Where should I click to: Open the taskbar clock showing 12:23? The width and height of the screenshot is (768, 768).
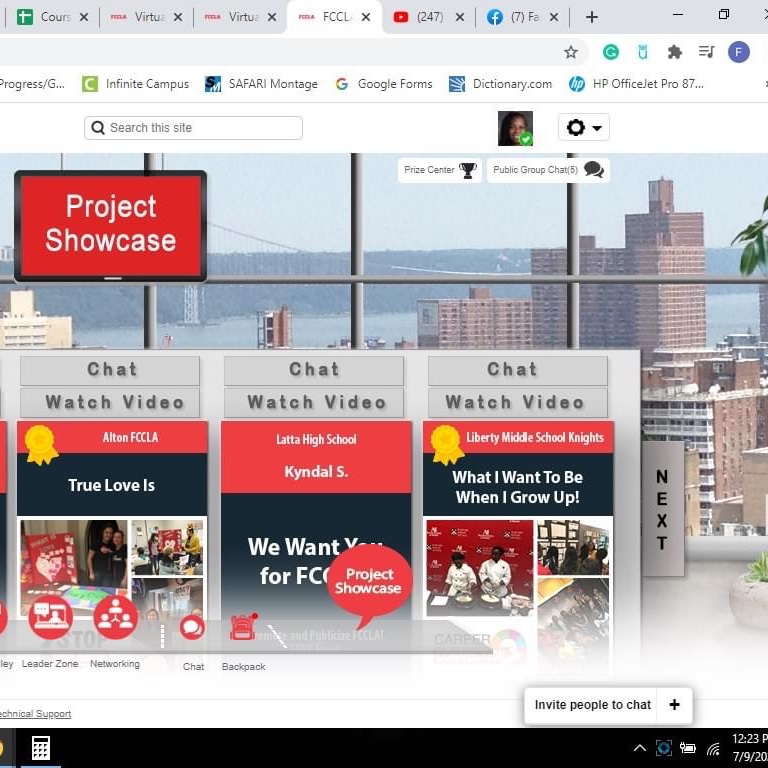point(750,747)
